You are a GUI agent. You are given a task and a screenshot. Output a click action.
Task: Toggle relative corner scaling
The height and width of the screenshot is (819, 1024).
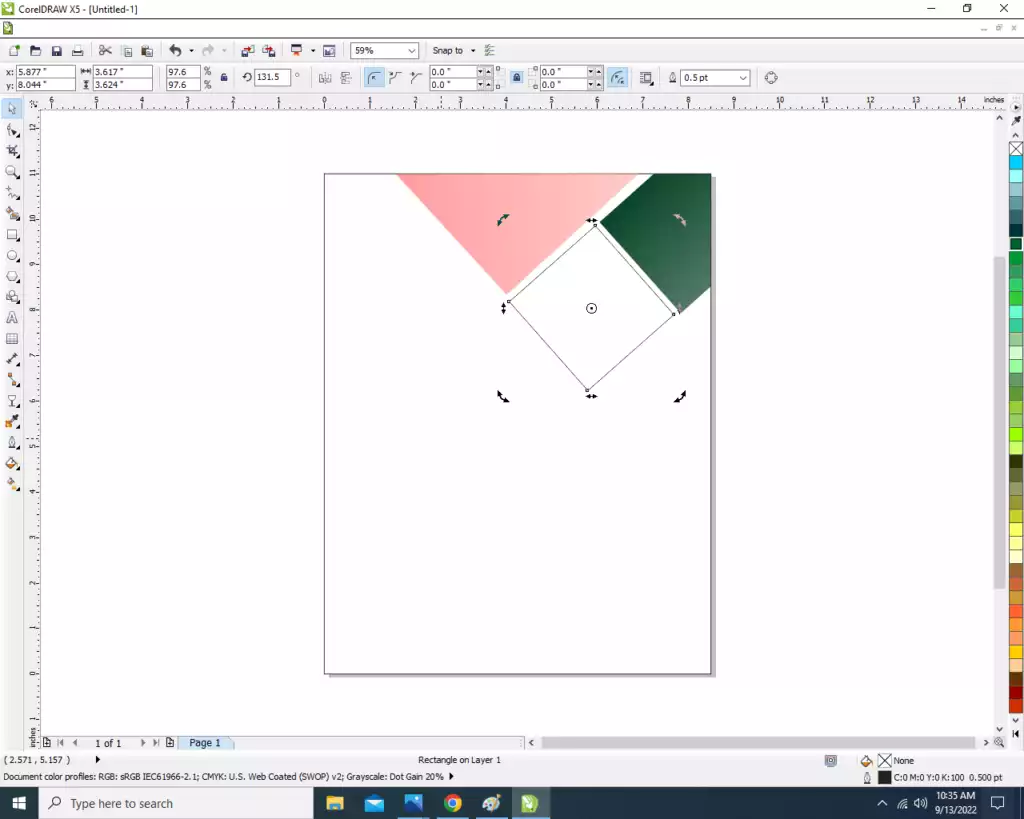point(617,78)
